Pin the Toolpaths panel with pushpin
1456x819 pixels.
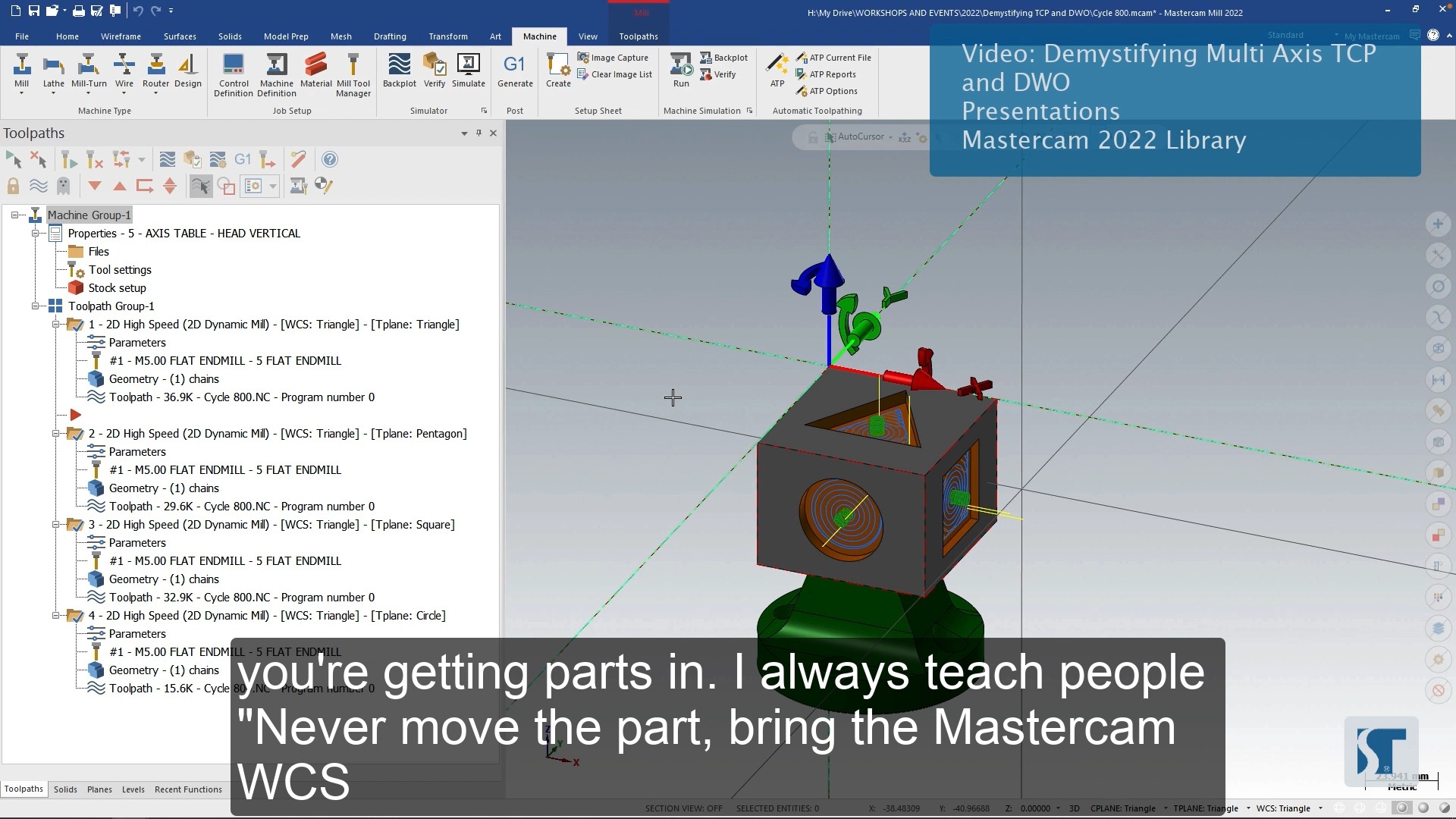pos(479,133)
